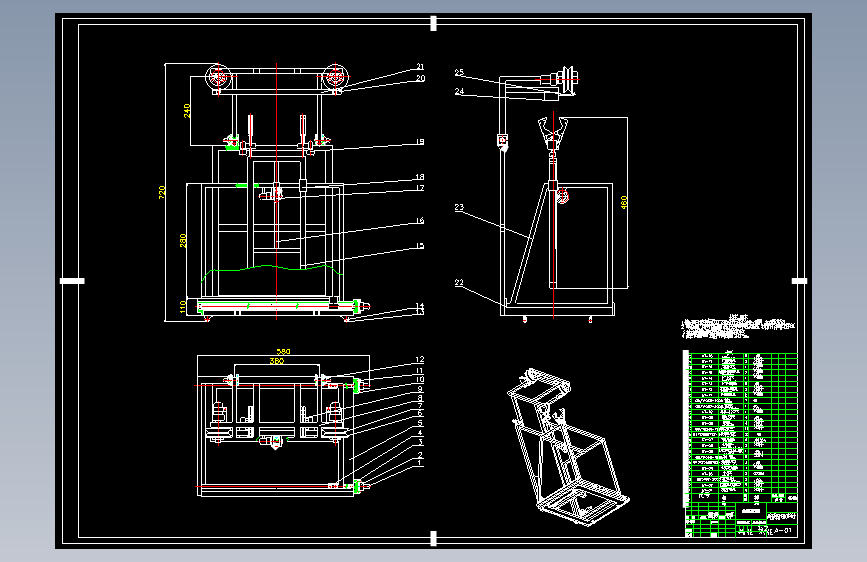Select the 240 vertical dimension text
This screenshot has width=867, height=562.
pyautogui.click(x=187, y=111)
